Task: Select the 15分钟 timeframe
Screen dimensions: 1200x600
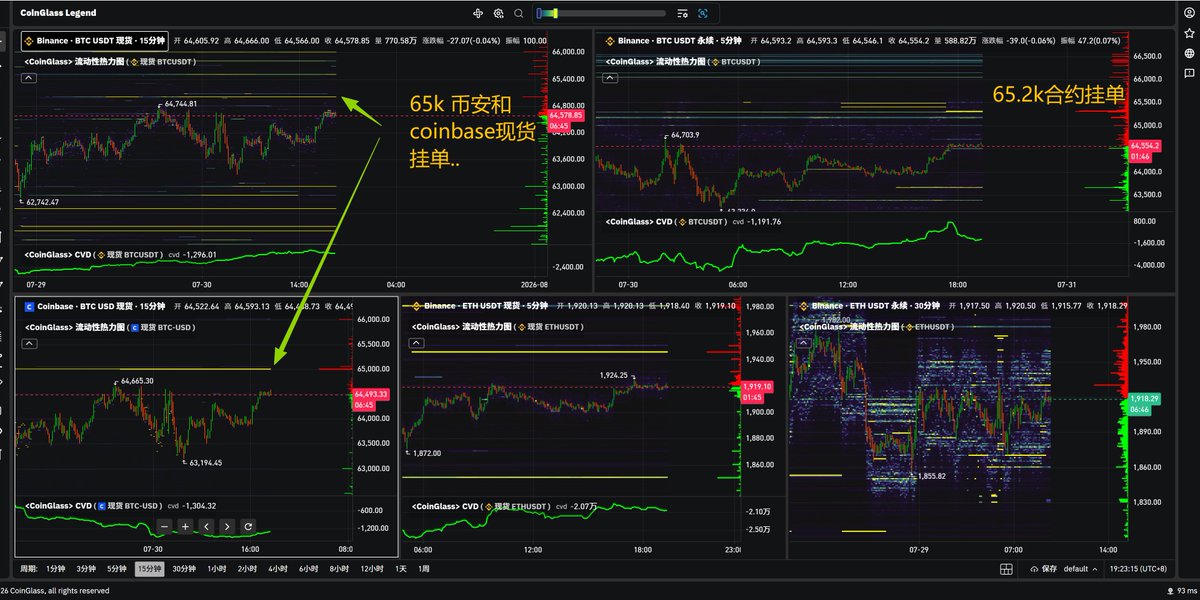Action: click(150, 569)
